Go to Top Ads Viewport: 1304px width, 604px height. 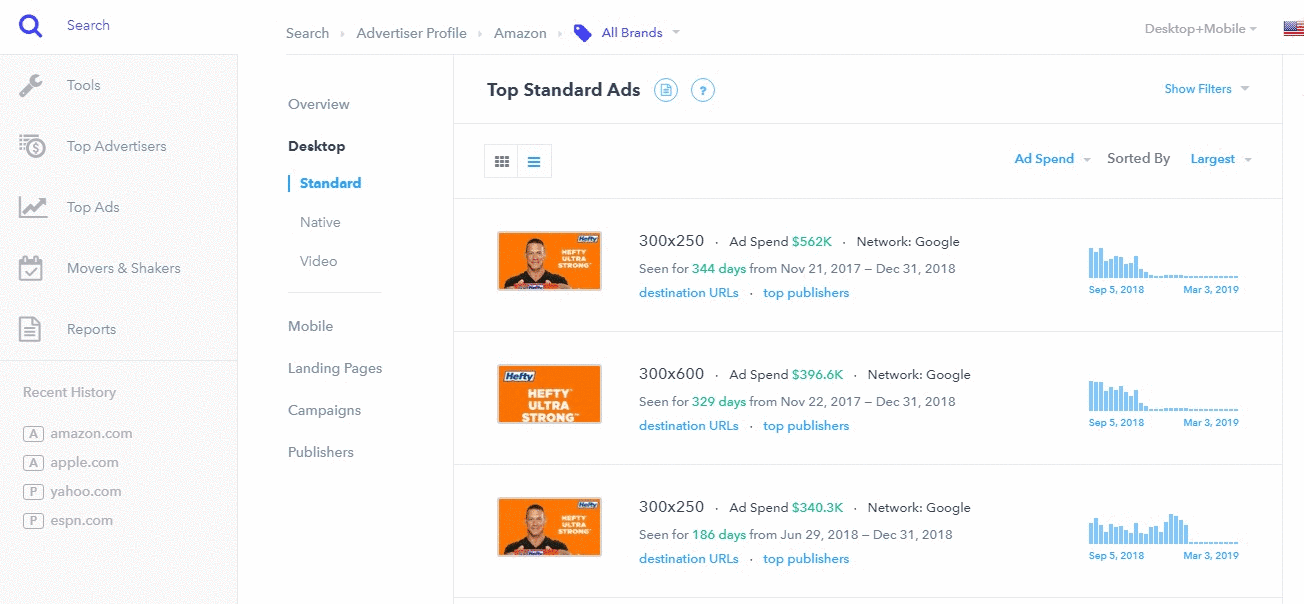tap(93, 207)
